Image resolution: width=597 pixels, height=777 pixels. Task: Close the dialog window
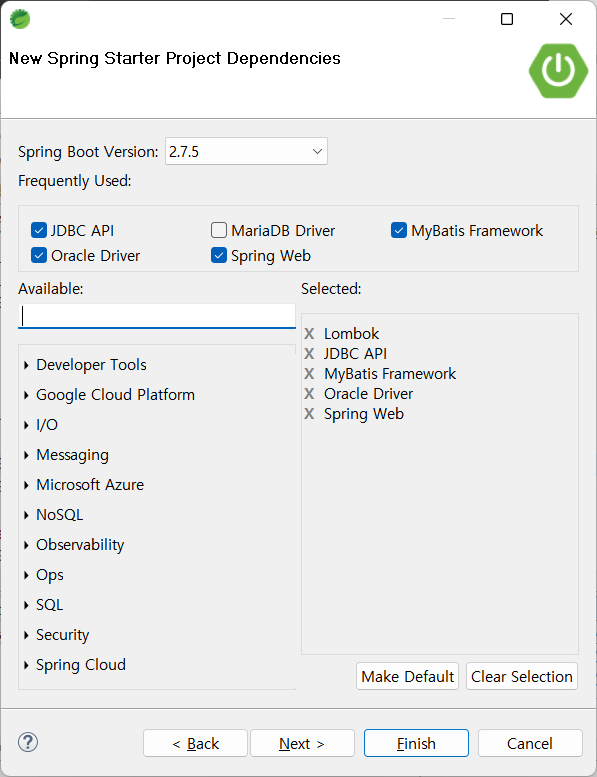tap(566, 19)
